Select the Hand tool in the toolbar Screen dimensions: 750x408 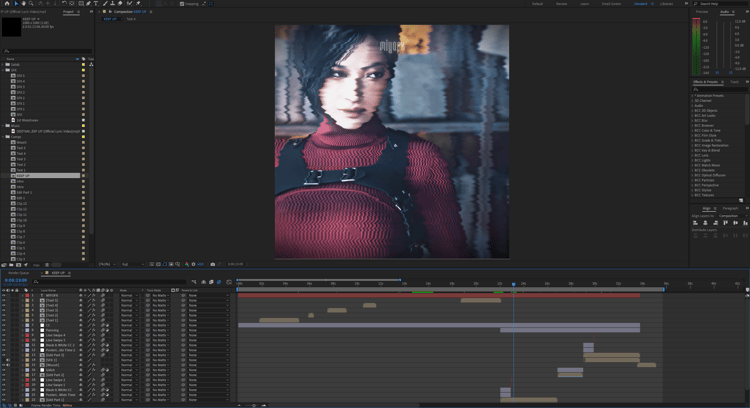23,3
